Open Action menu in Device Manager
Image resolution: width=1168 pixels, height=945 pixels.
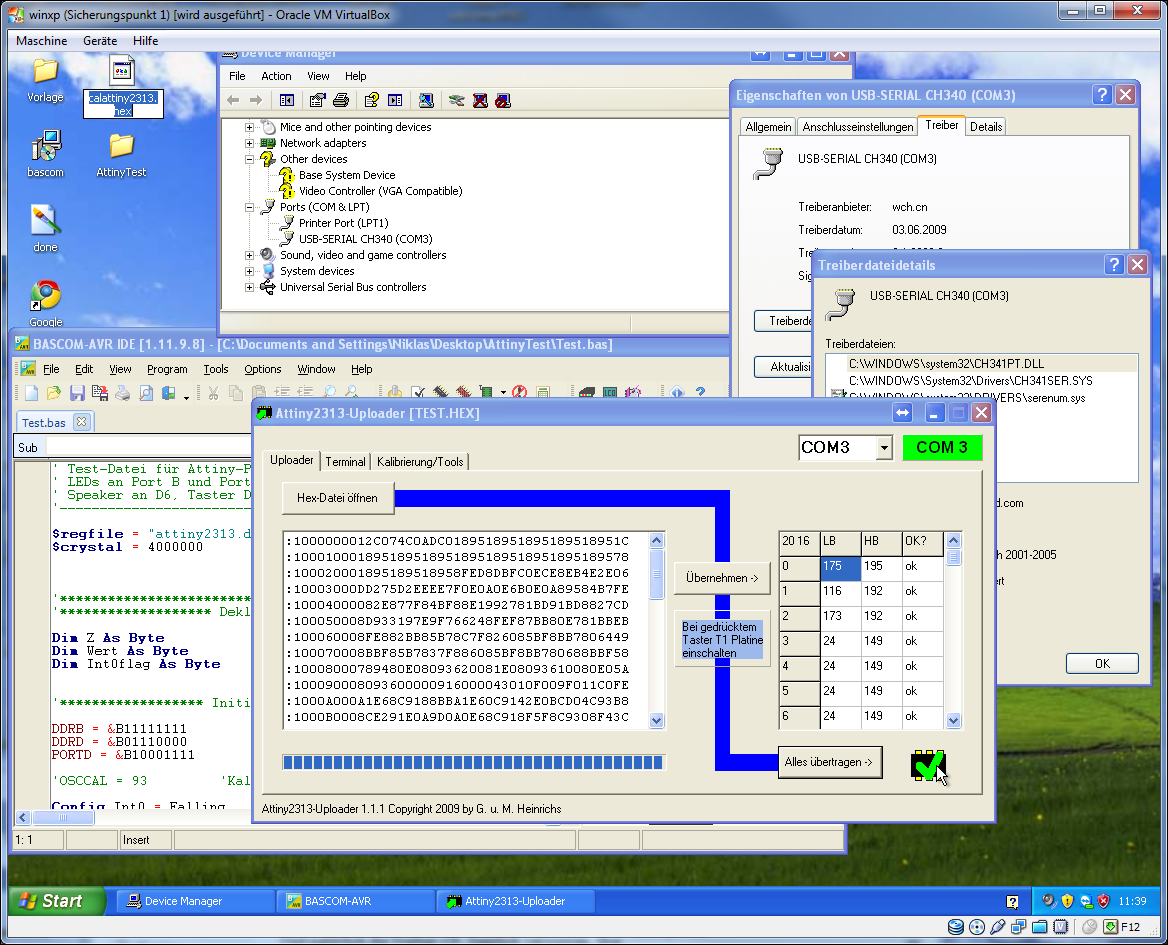(276, 76)
